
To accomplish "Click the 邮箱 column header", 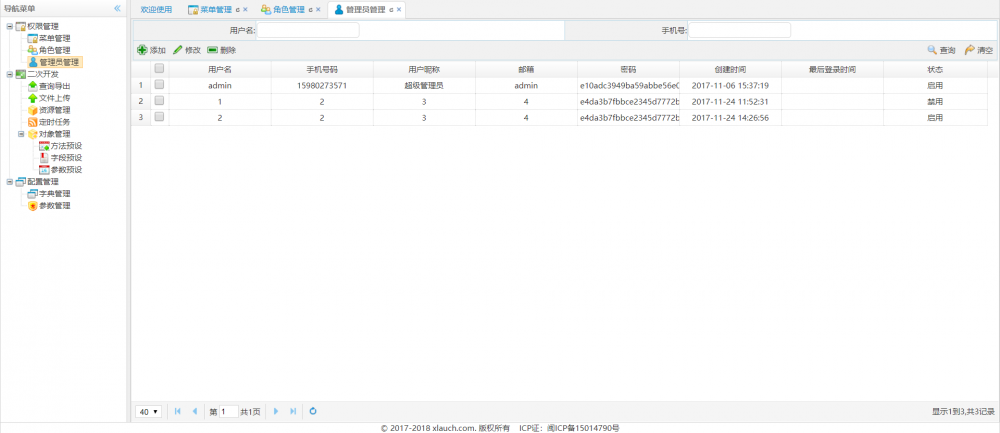I will 526,69.
